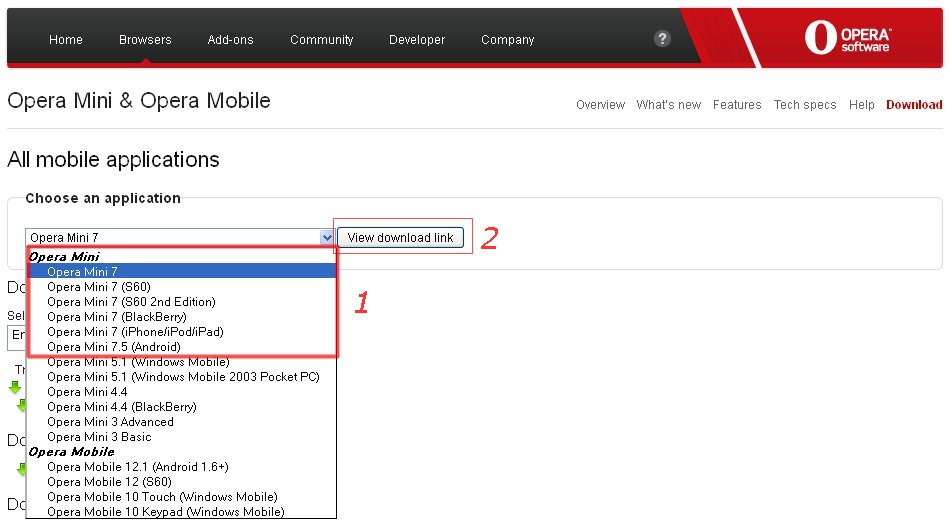Image resolution: width=950 pixels, height=522 pixels.
Task: Select Opera Mini 3 Basic option
Action: [182, 437]
